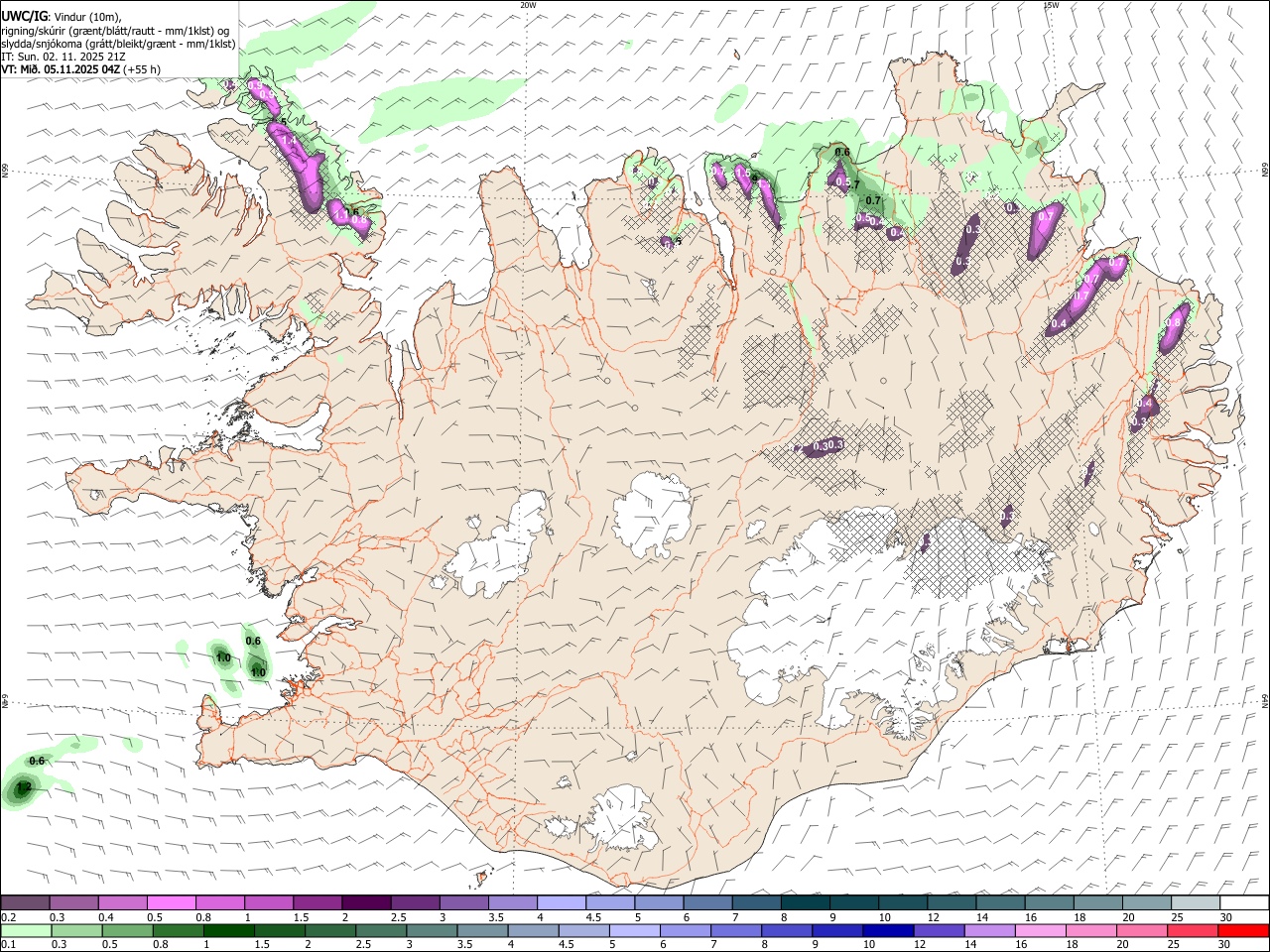Select the "slydda/snjókoma" legend description line

click(x=118, y=44)
